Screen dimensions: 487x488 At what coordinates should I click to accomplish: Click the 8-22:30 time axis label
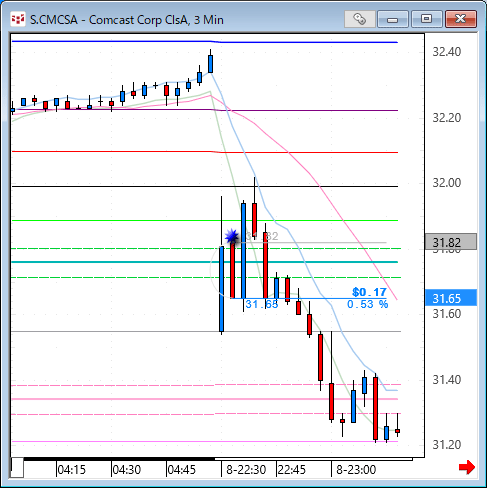(x=246, y=470)
